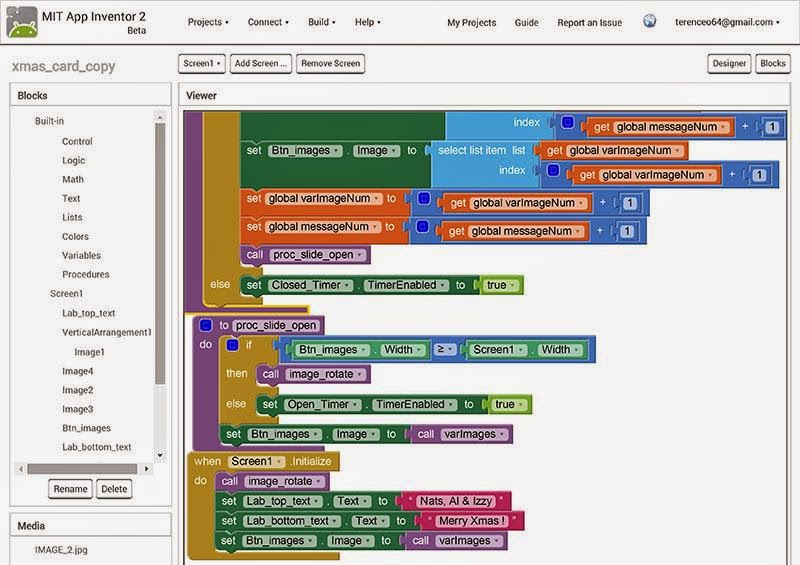The image size is (800, 565).
Task: Switch to Designer view
Action: pos(729,64)
